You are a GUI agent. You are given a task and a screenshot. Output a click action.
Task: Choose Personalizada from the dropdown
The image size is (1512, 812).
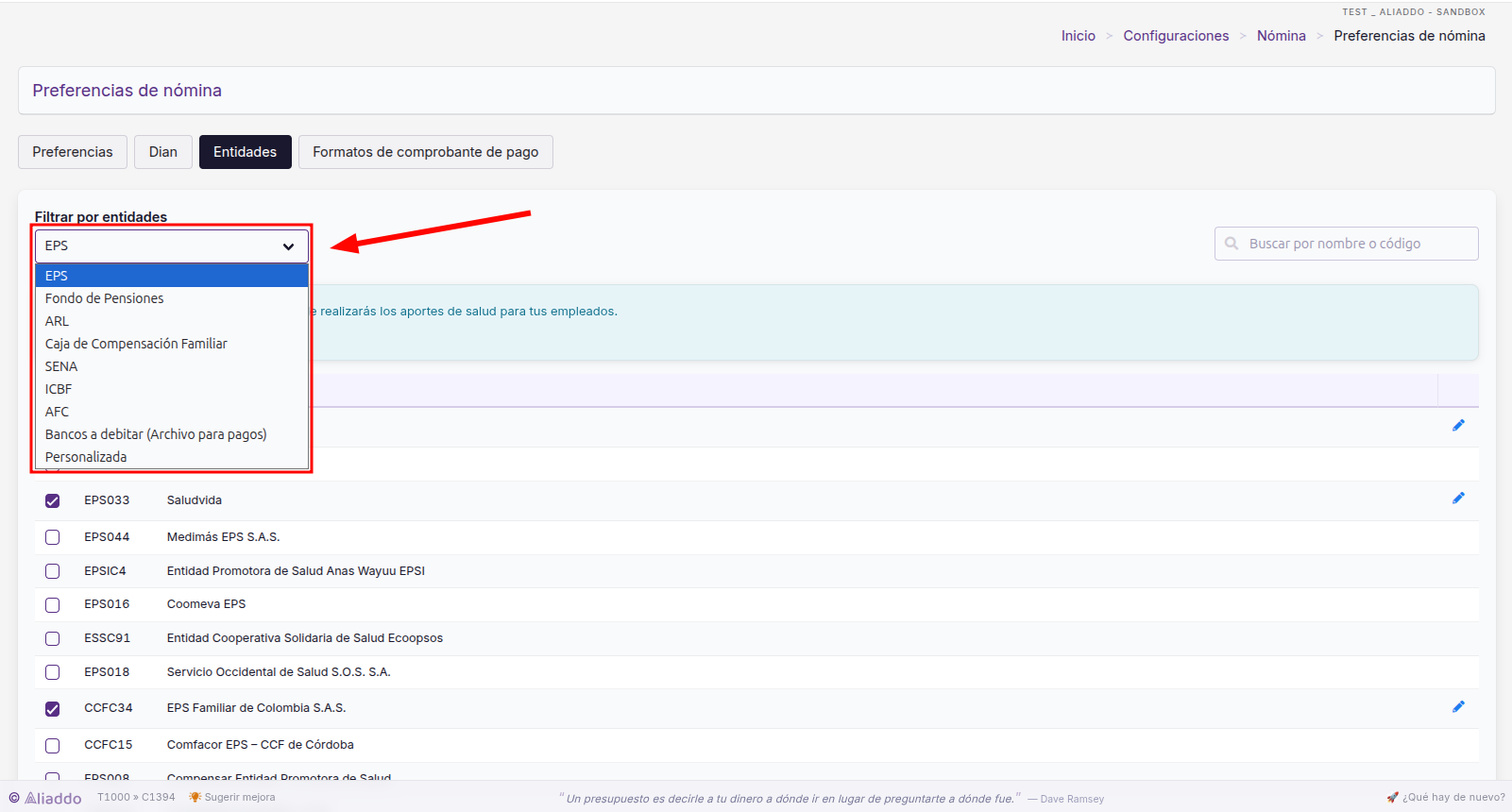point(172,457)
